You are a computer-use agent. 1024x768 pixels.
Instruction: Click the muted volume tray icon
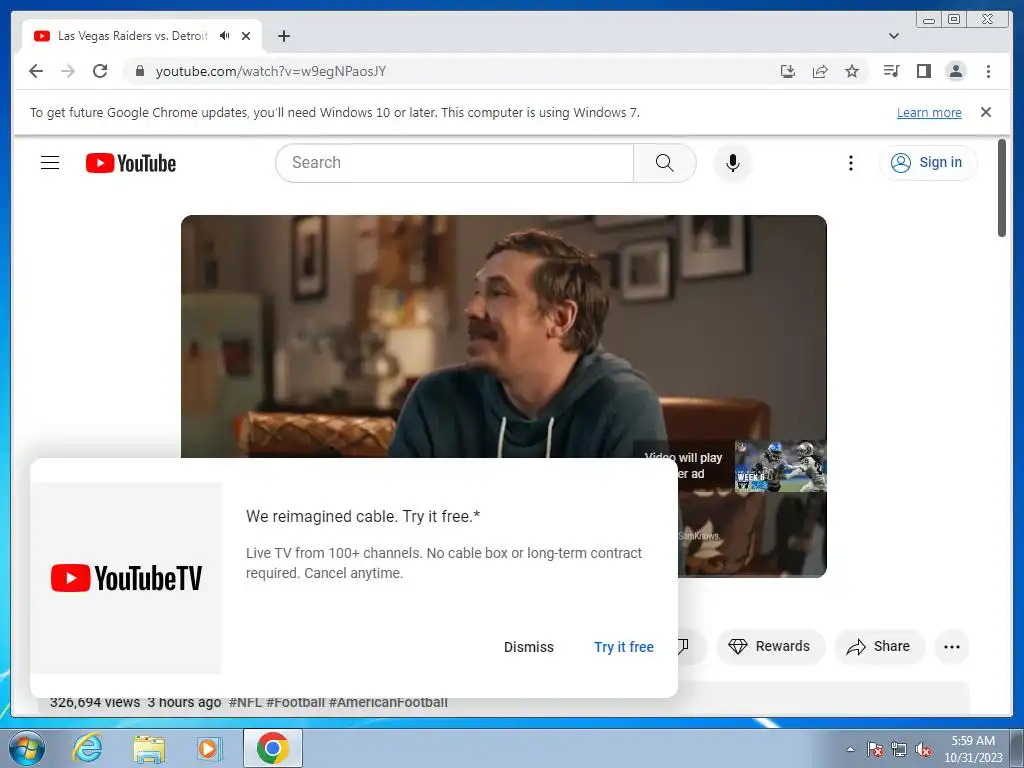coord(923,749)
